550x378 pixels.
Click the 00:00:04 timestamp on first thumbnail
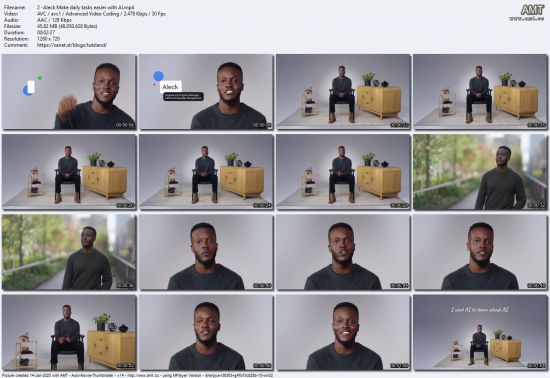[x=125, y=125]
